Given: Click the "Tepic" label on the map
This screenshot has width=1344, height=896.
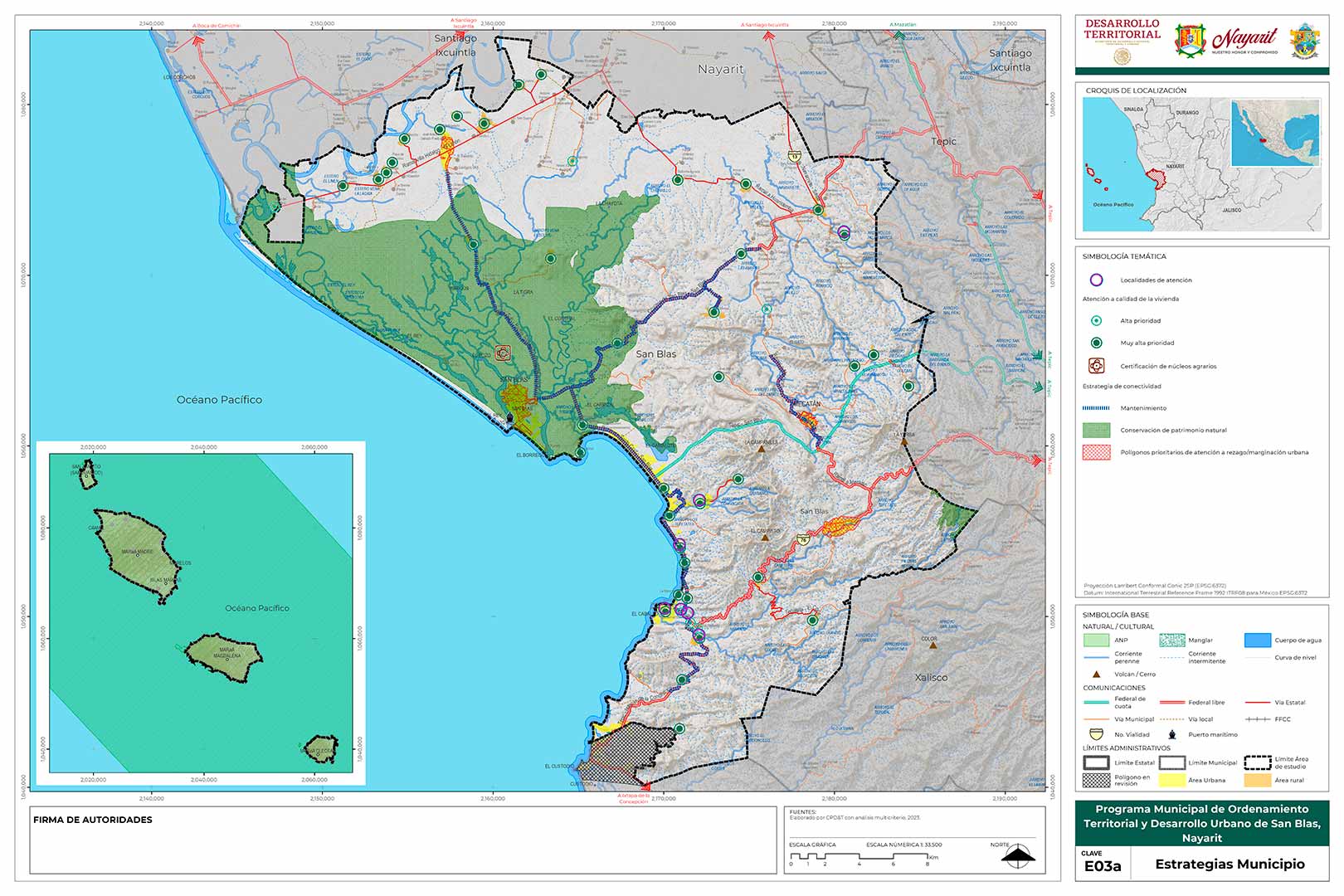Looking at the screenshot, I should [x=944, y=142].
